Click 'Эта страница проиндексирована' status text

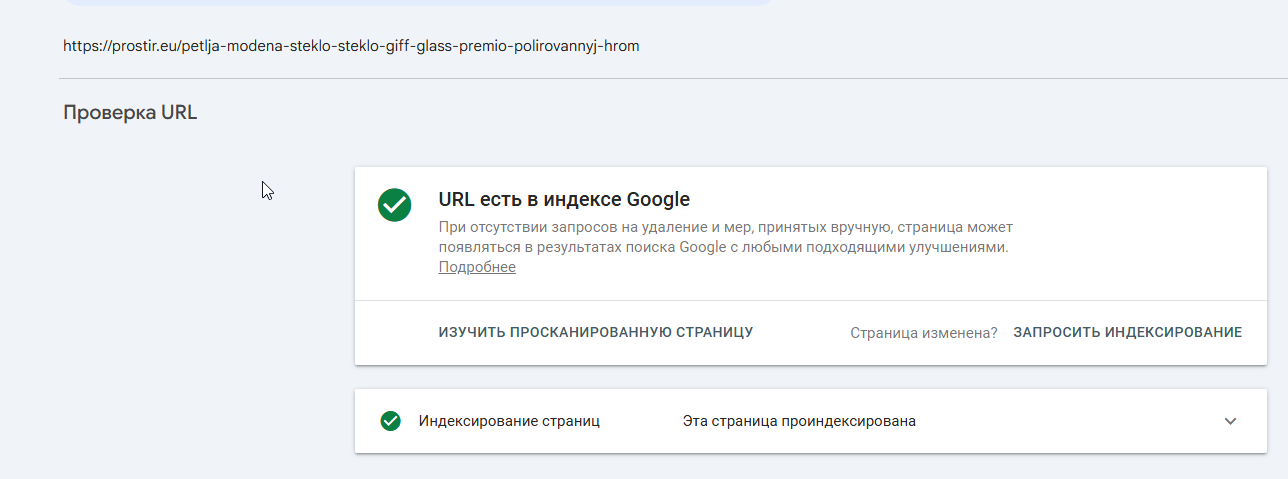pyautogui.click(x=799, y=421)
